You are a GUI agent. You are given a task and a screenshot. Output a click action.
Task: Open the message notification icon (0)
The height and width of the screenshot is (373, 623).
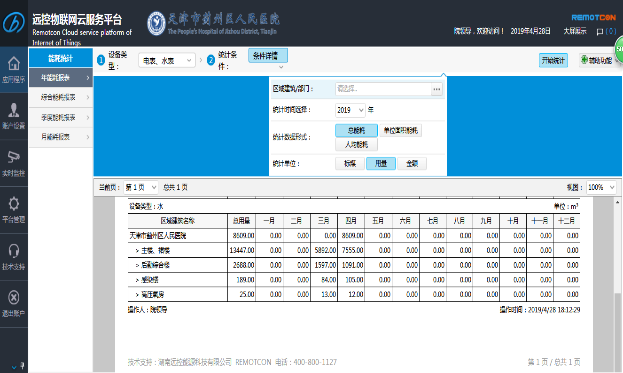606,31
